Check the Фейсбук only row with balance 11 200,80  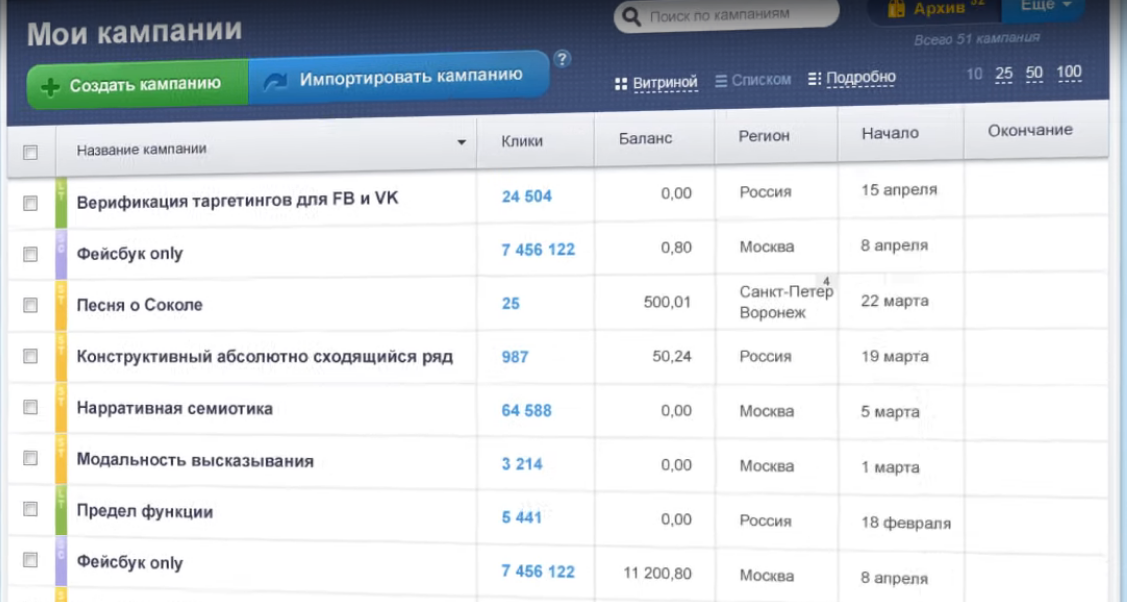[x=30, y=560]
